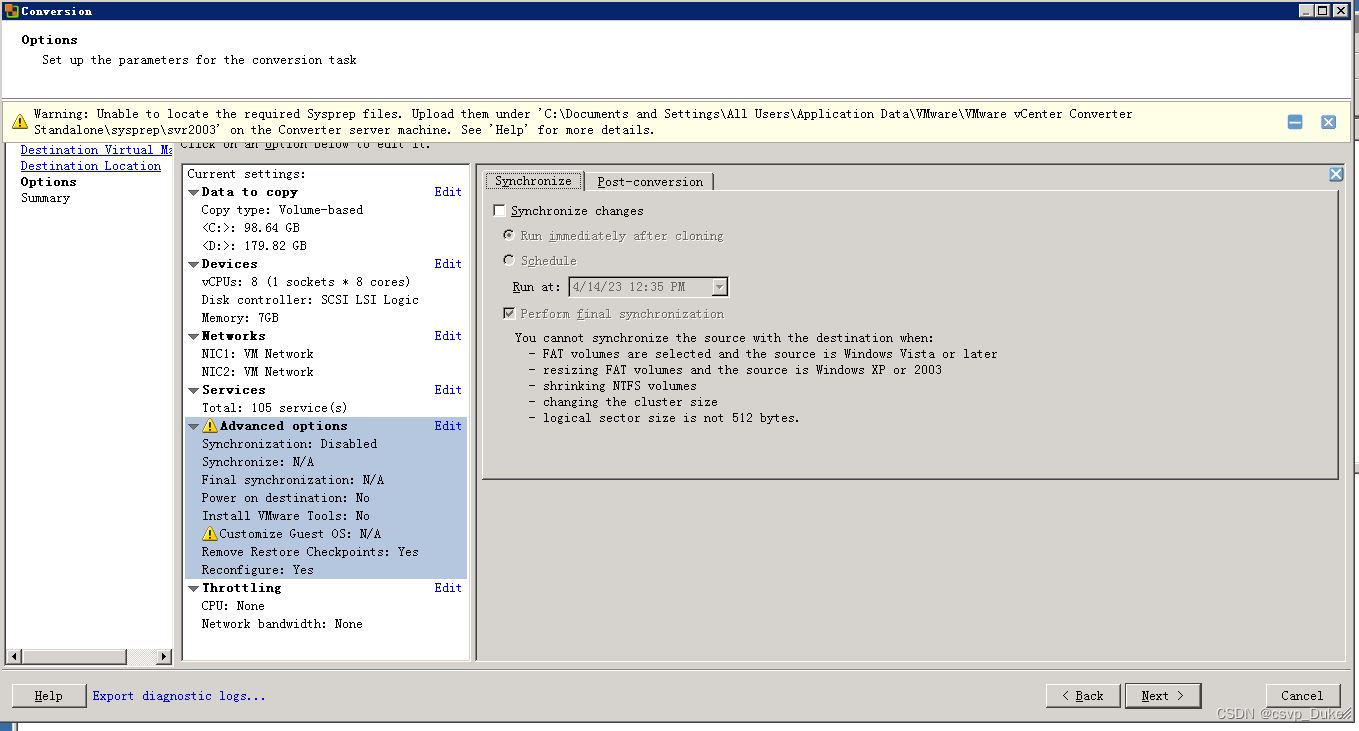Select the Schedule radio button

[x=509, y=260]
